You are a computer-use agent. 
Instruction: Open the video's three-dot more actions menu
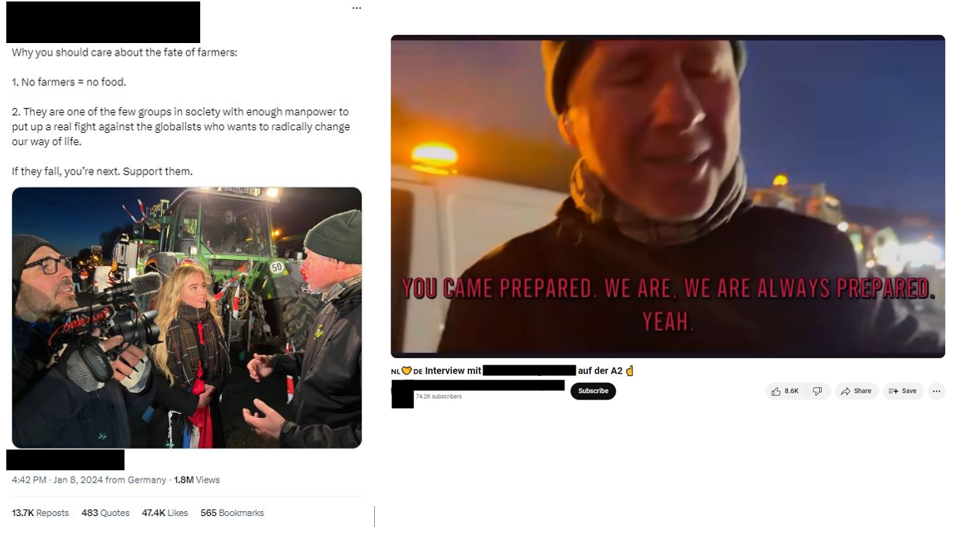click(x=936, y=391)
